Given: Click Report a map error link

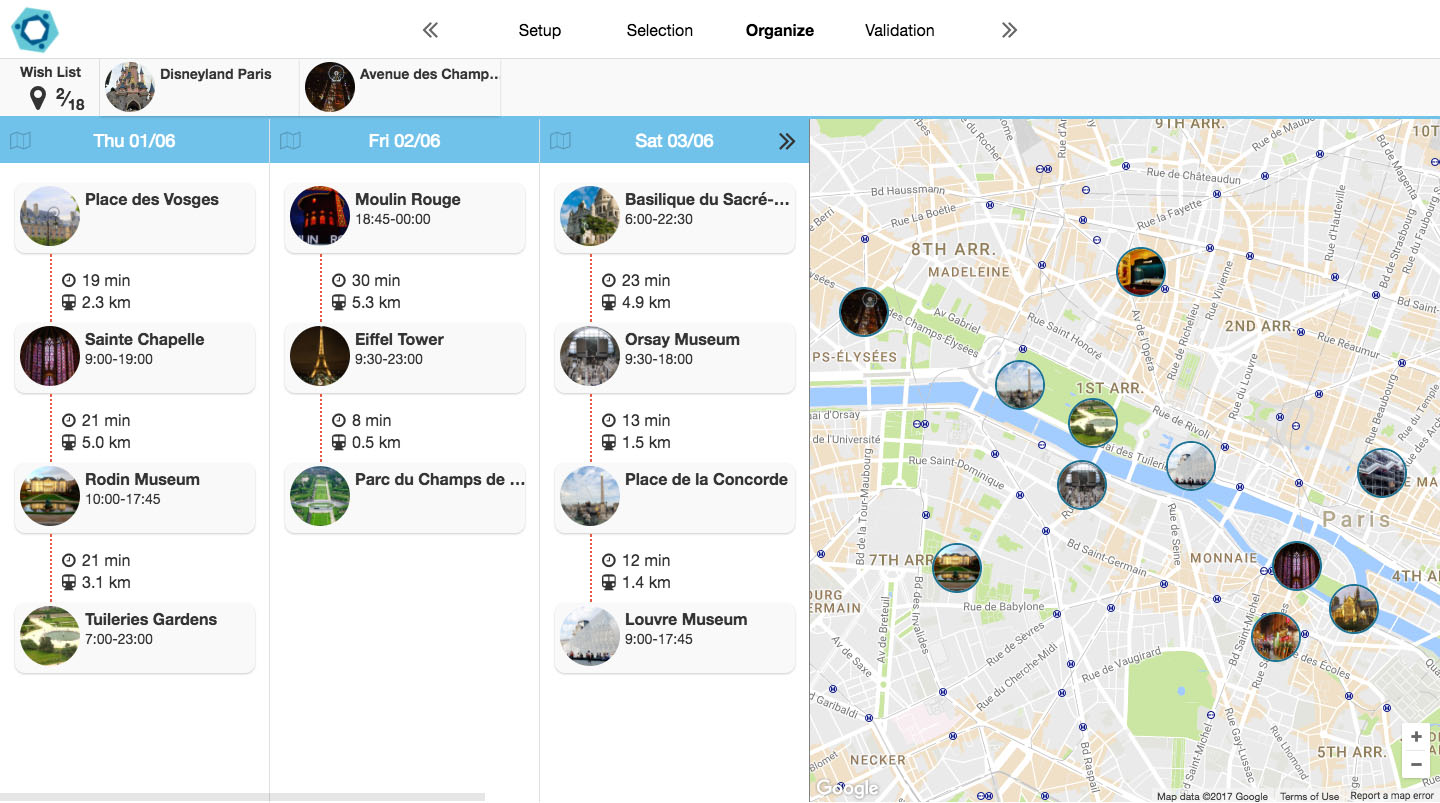Looking at the screenshot, I should pyautogui.click(x=1392, y=796).
